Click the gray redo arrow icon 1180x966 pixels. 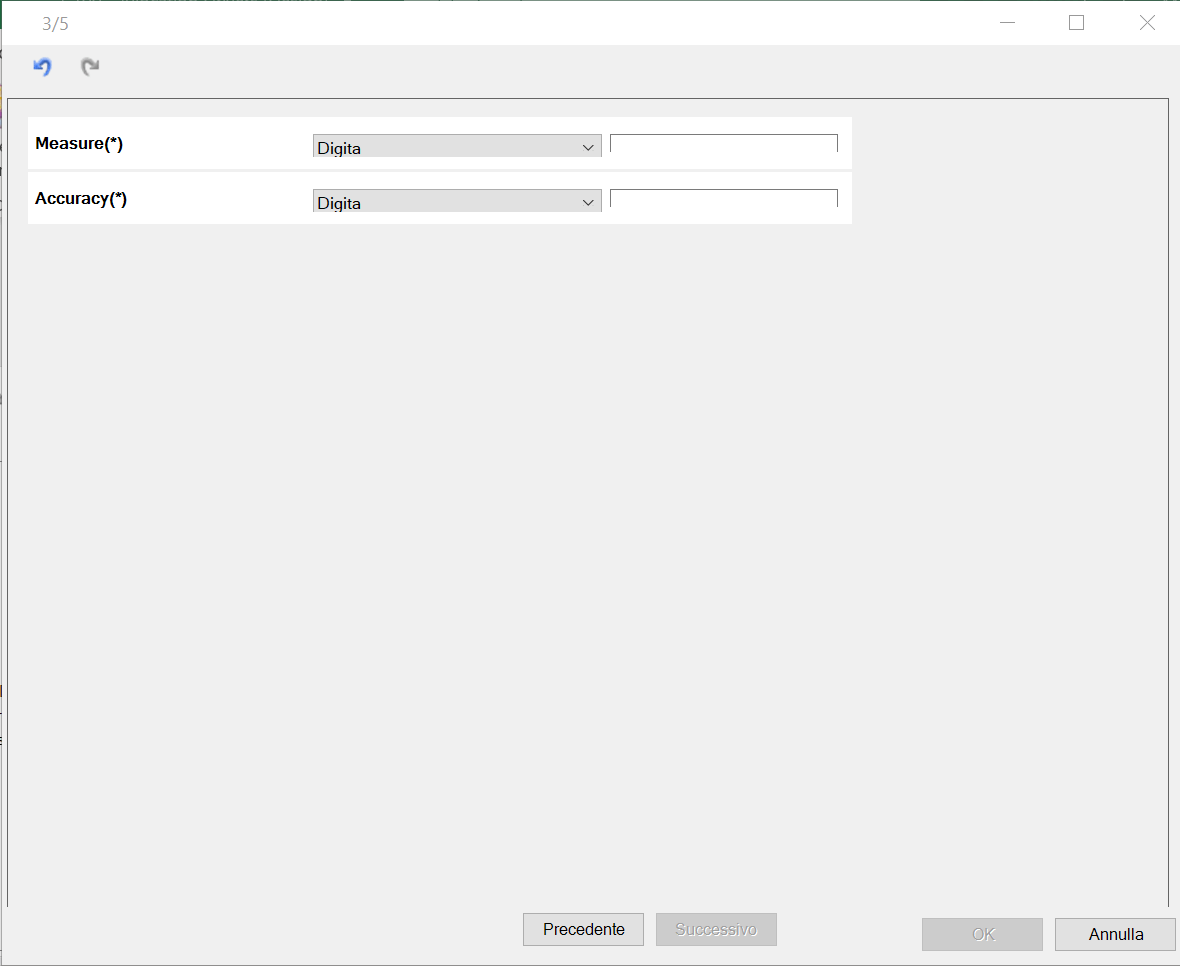point(90,67)
